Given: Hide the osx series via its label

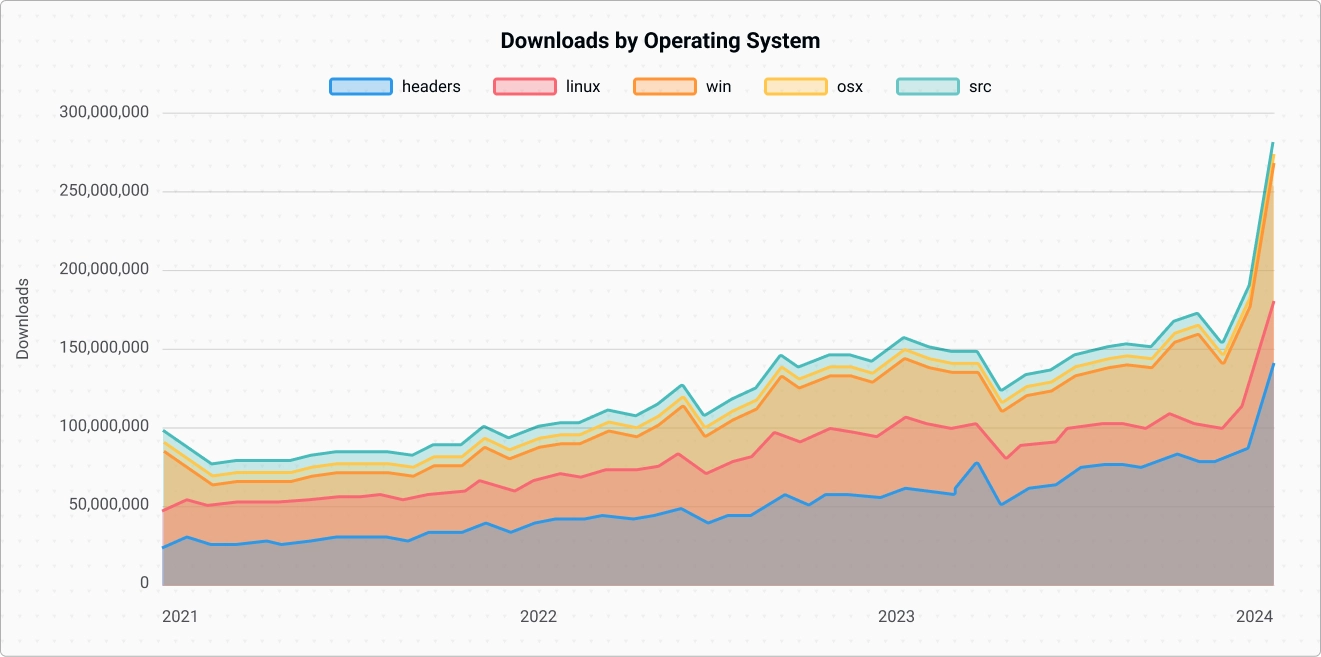Looking at the screenshot, I should (x=850, y=87).
